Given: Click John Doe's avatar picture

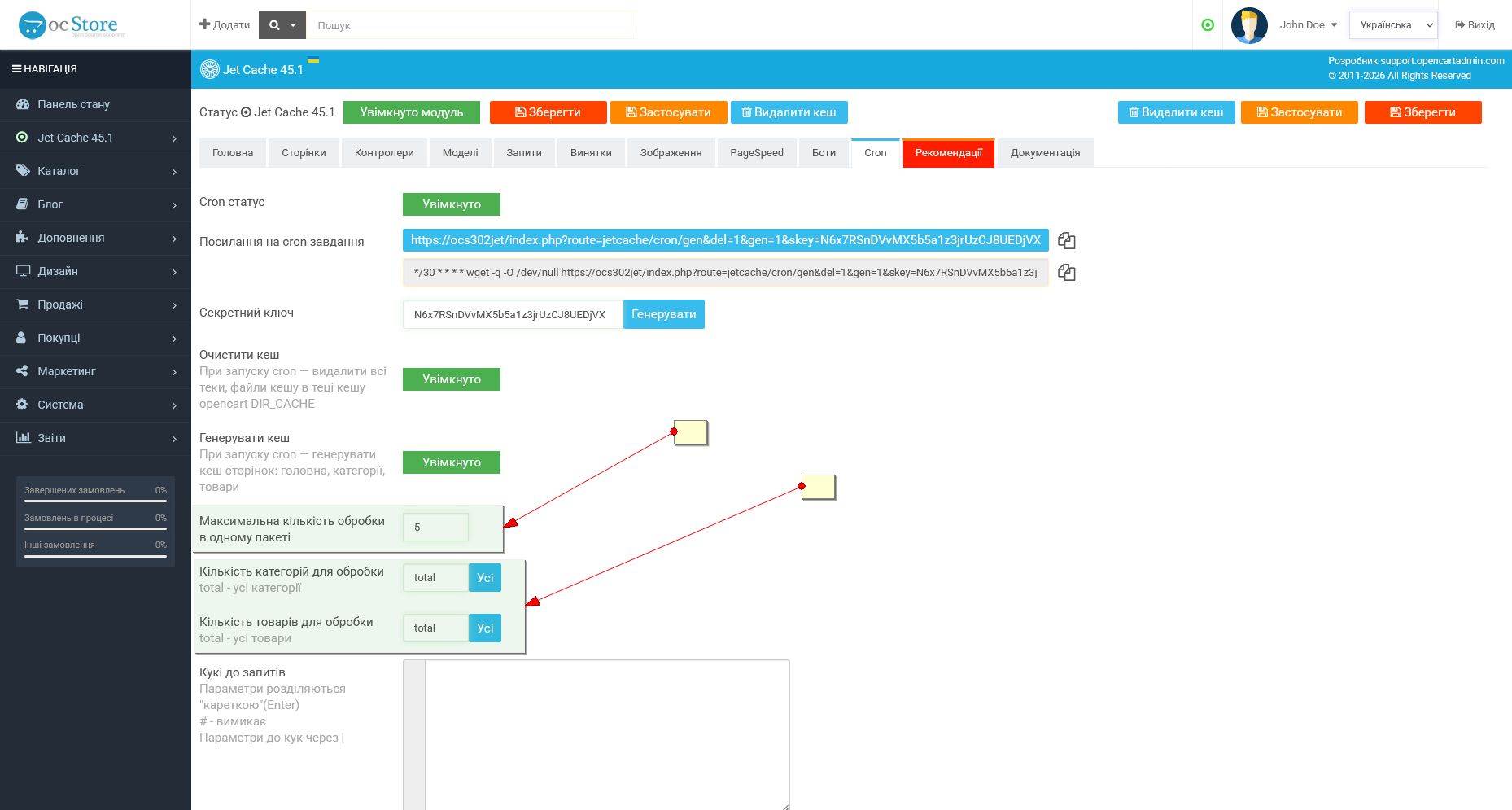Looking at the screenshot, I should [x=1249, y=25].
